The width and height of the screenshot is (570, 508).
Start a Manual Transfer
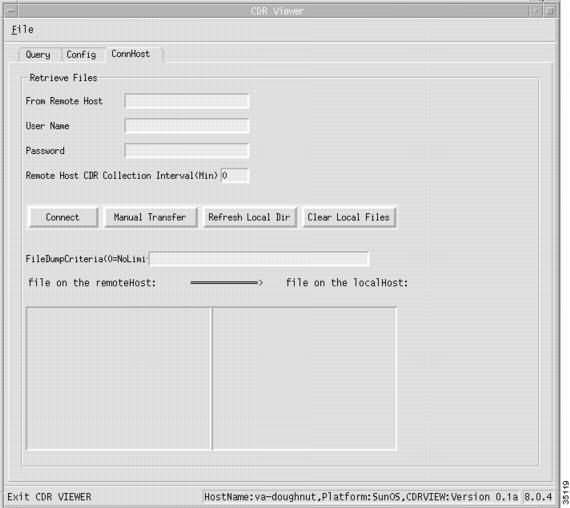click(150, 217)
